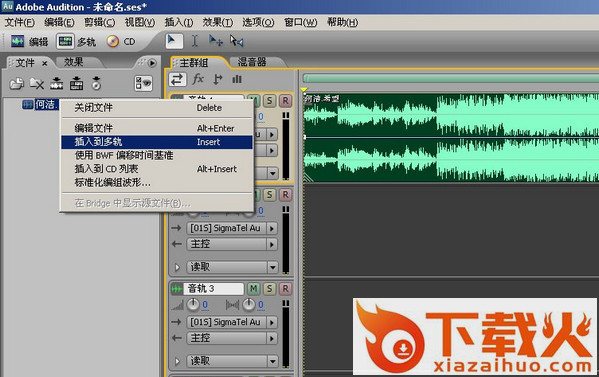
Task: Solo the second track with S
Action: 269,195
